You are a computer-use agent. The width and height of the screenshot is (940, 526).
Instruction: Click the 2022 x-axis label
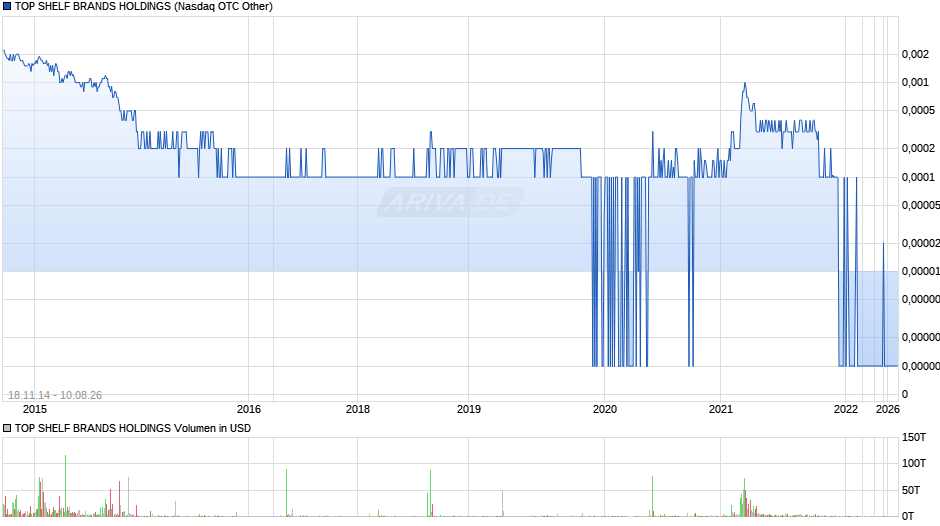click(x=846, y=409)
